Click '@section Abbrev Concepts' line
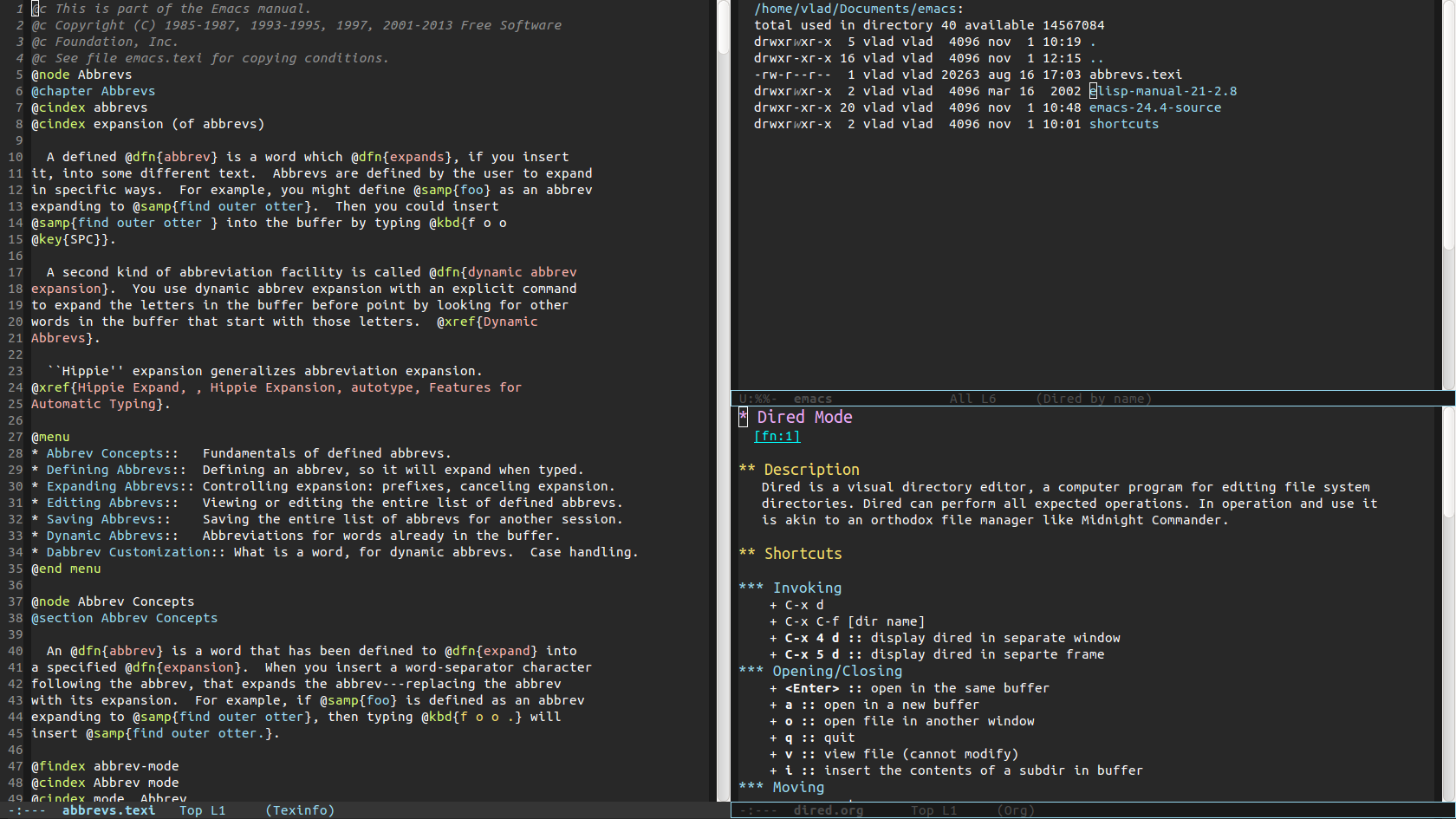Image resolution: width=1456 pixels, height=819 pixels. pyautogui.click(x=125, y=618)
